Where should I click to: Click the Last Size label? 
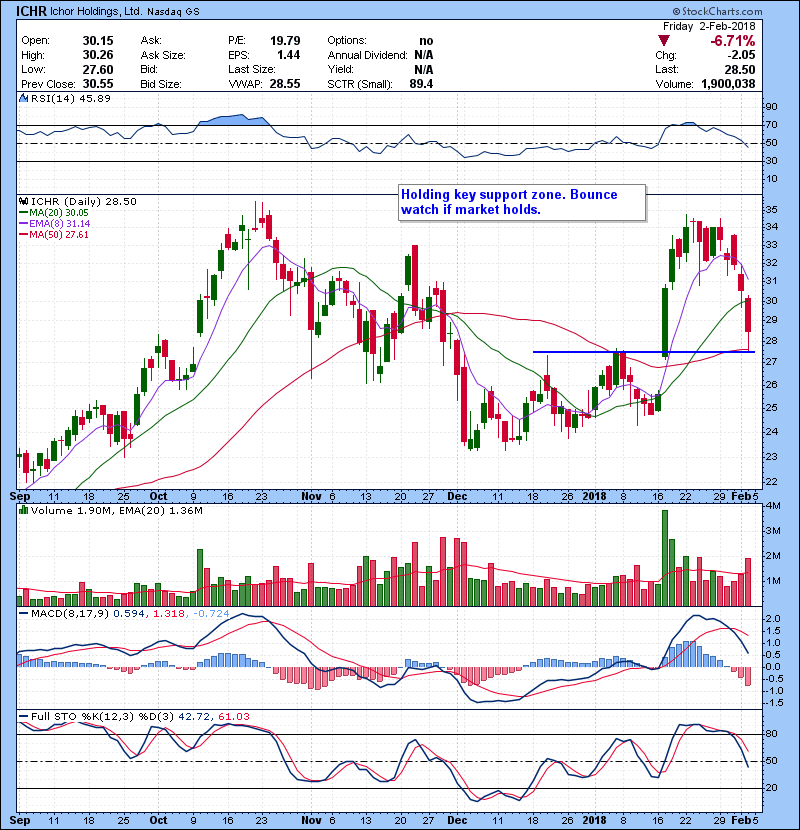[251, 69]
